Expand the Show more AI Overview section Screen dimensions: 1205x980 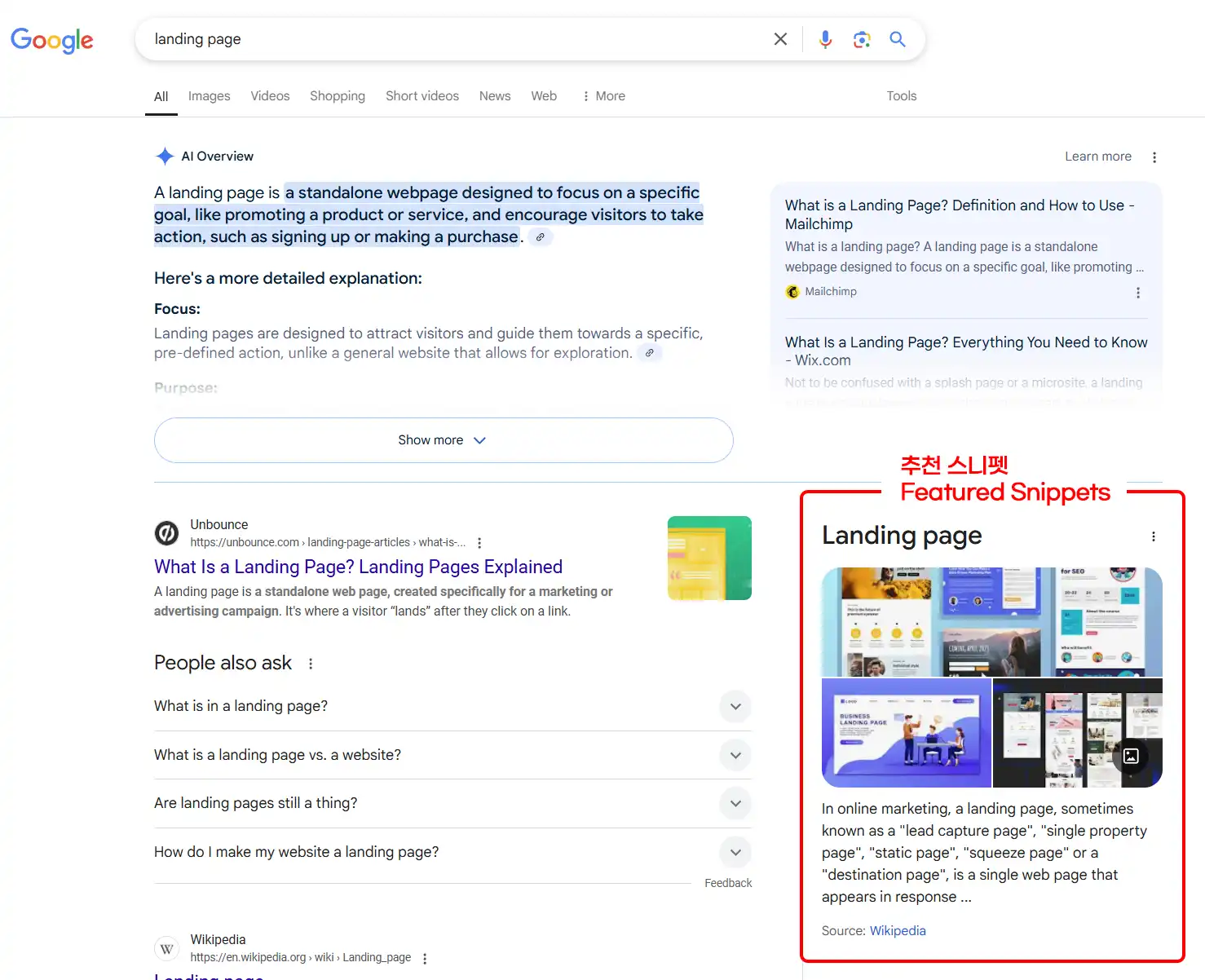point(443,440)
